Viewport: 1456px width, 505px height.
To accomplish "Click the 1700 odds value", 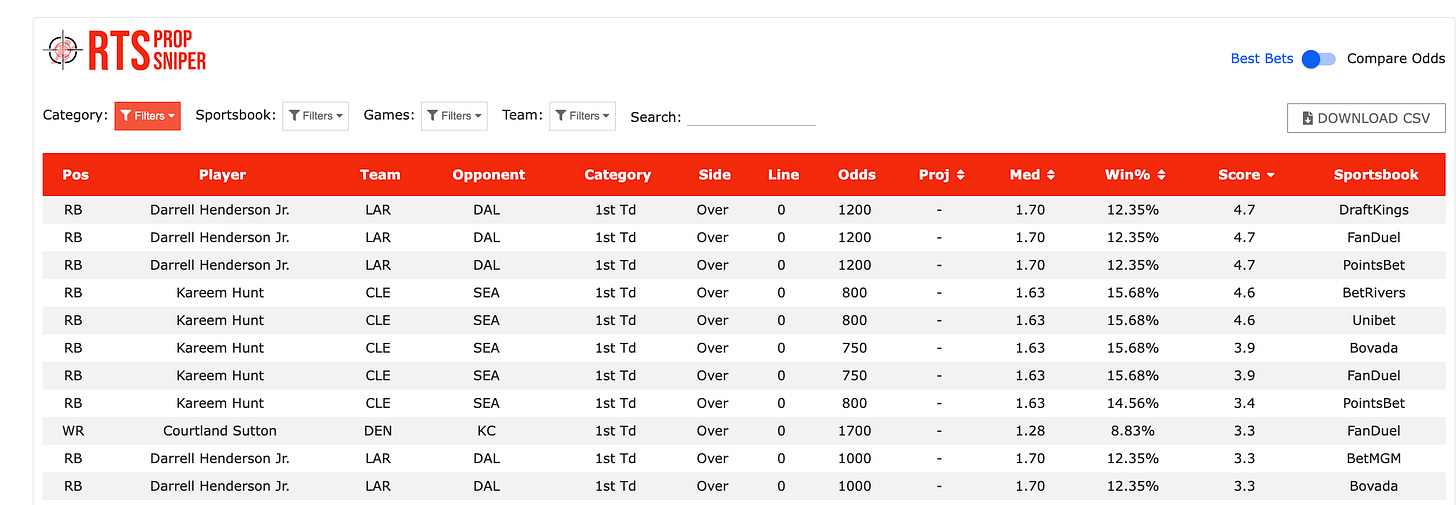I will 856,431.
